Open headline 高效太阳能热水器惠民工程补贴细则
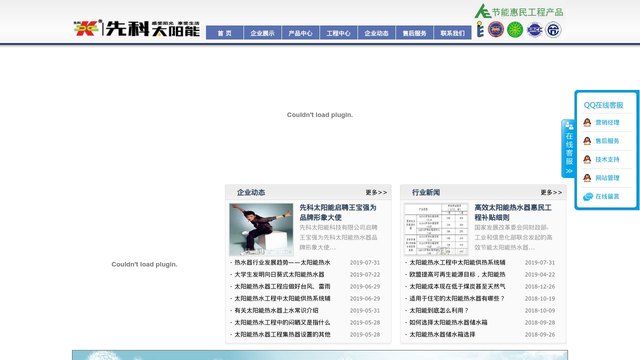640x360 pixels. click(x=513, y=212)
